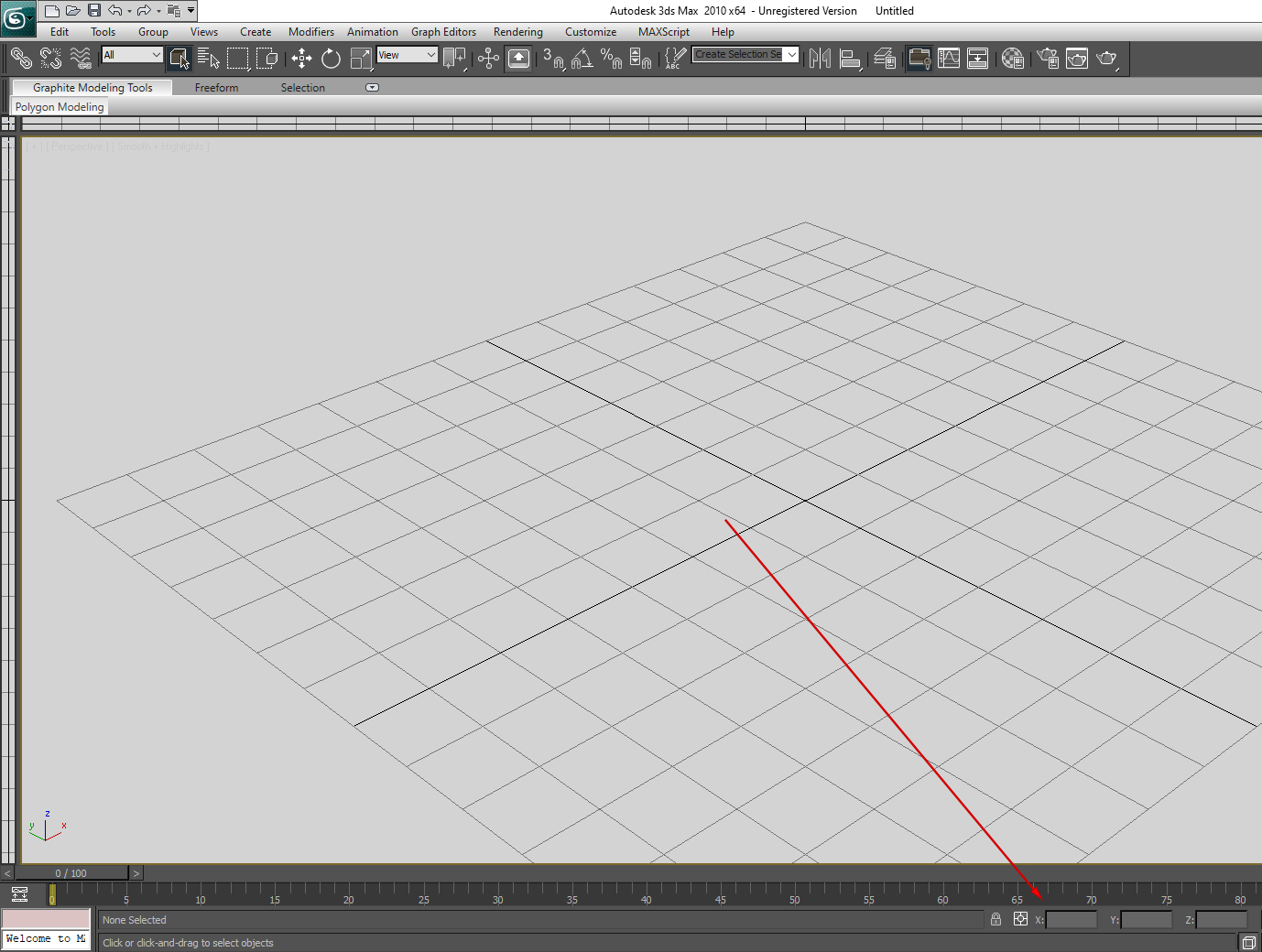Screen dimensions: 1262x952
Task: Toggle Absolute/Offset transform type-in mode
Action: pyautogui.click(x=1020, y=919)
